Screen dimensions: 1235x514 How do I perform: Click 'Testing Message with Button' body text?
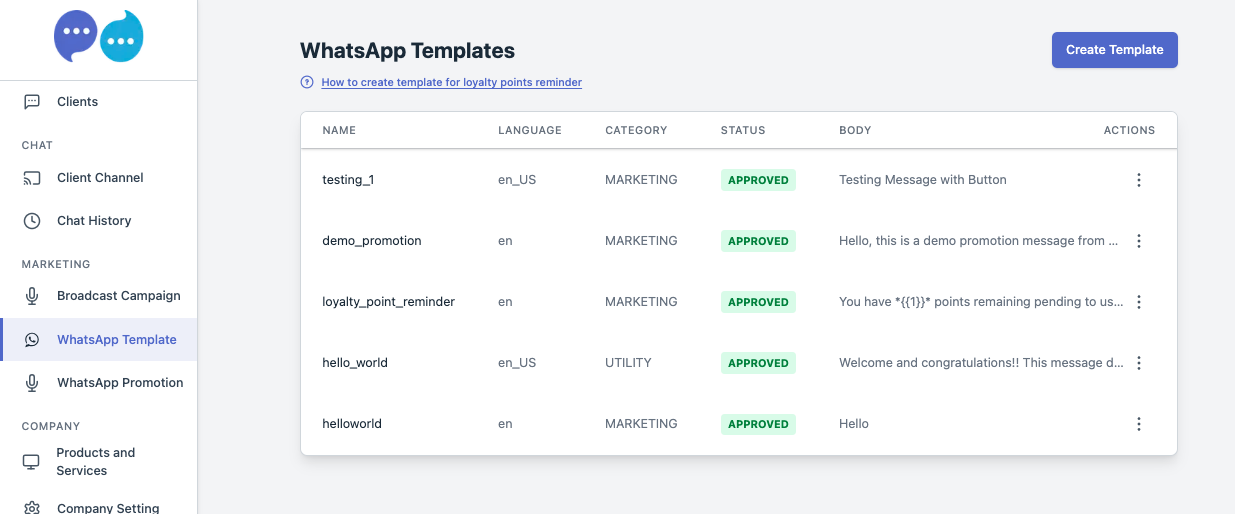[x=923, y=180]
